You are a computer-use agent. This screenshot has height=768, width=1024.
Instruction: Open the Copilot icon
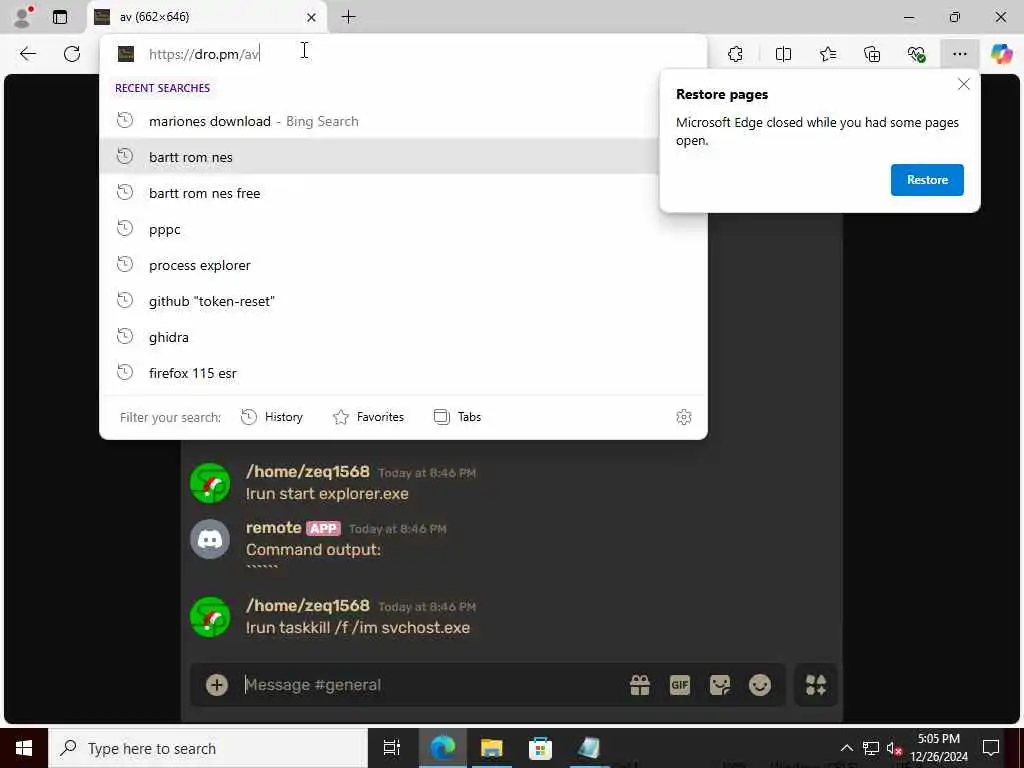click(x=1001, y=54)
